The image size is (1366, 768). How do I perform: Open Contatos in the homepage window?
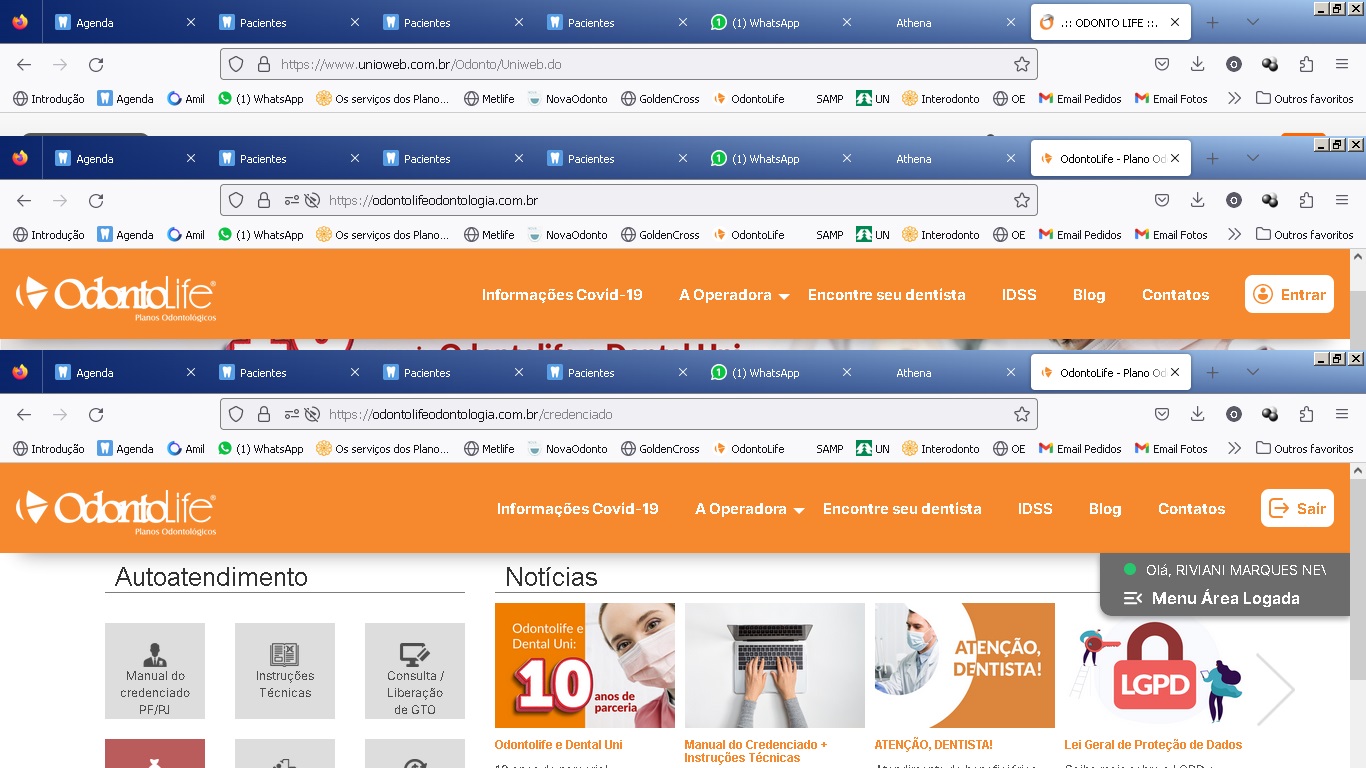[x=1176, y=295]
